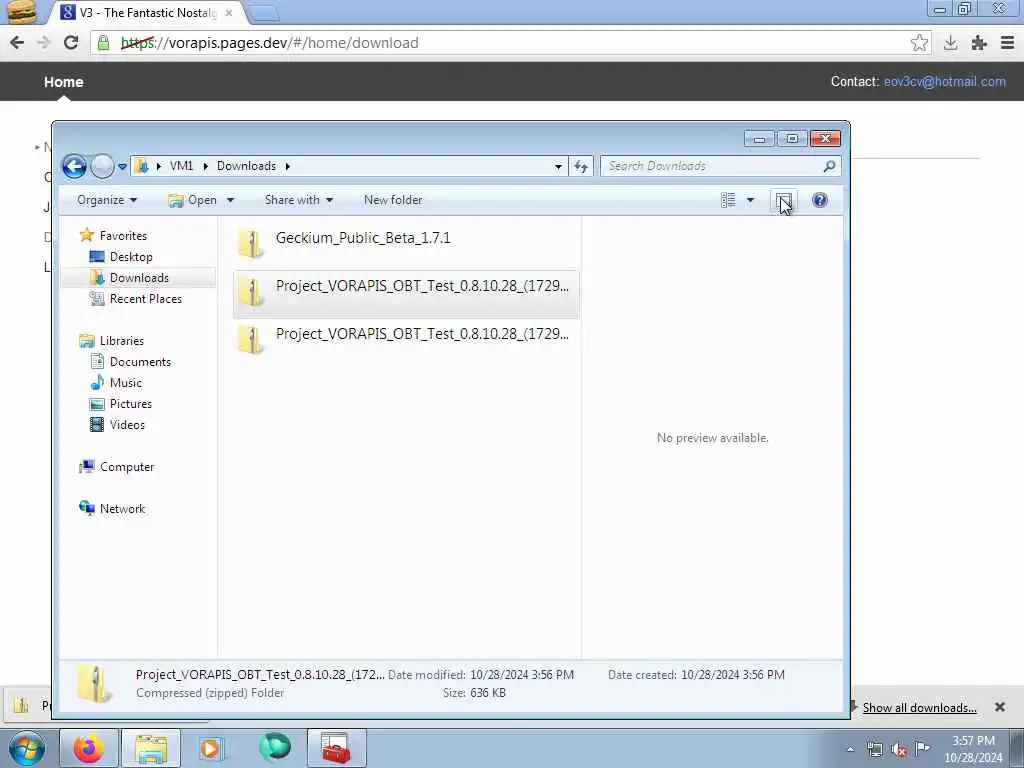1024x768 pixels.
Task: Open browser extensions puzzle icon
Action: pos(979,43)
